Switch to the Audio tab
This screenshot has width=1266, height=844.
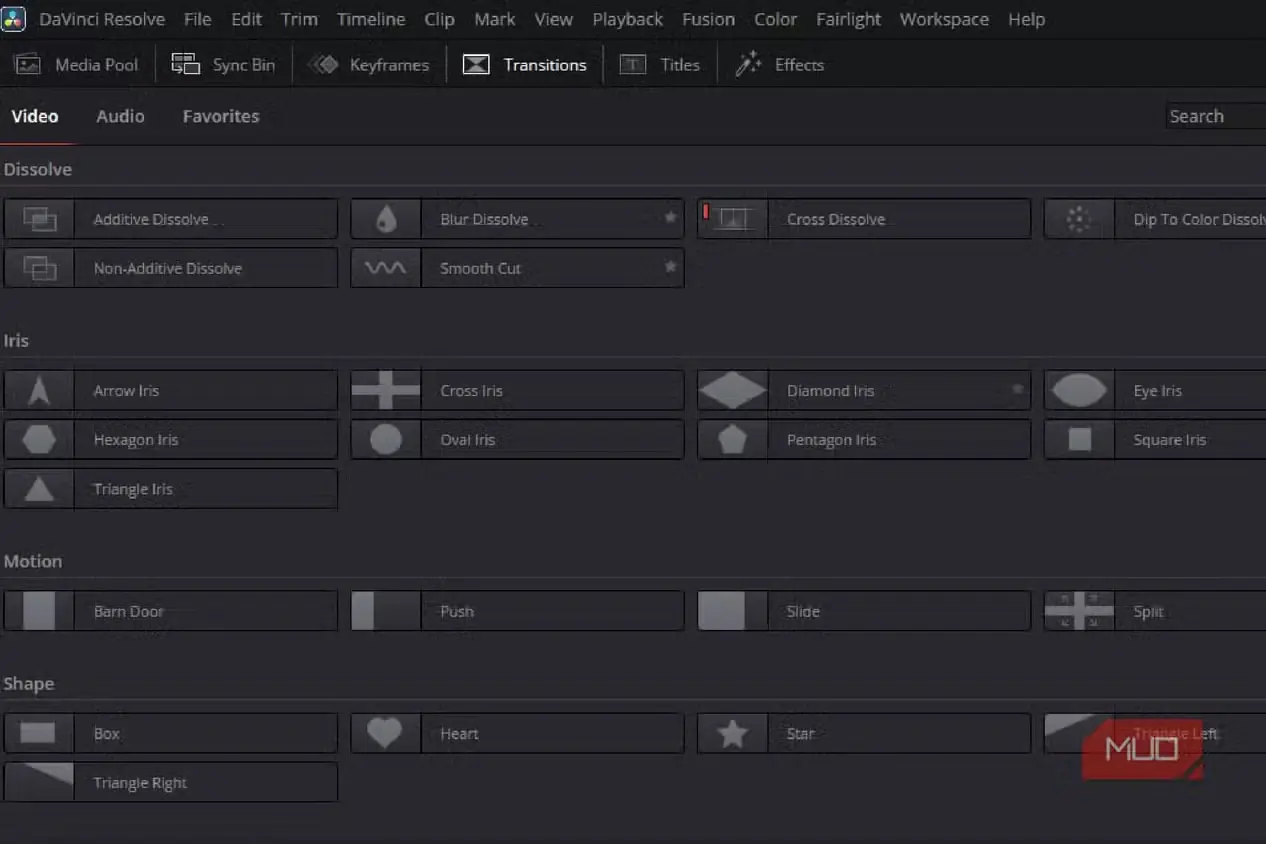coord(120,116)
